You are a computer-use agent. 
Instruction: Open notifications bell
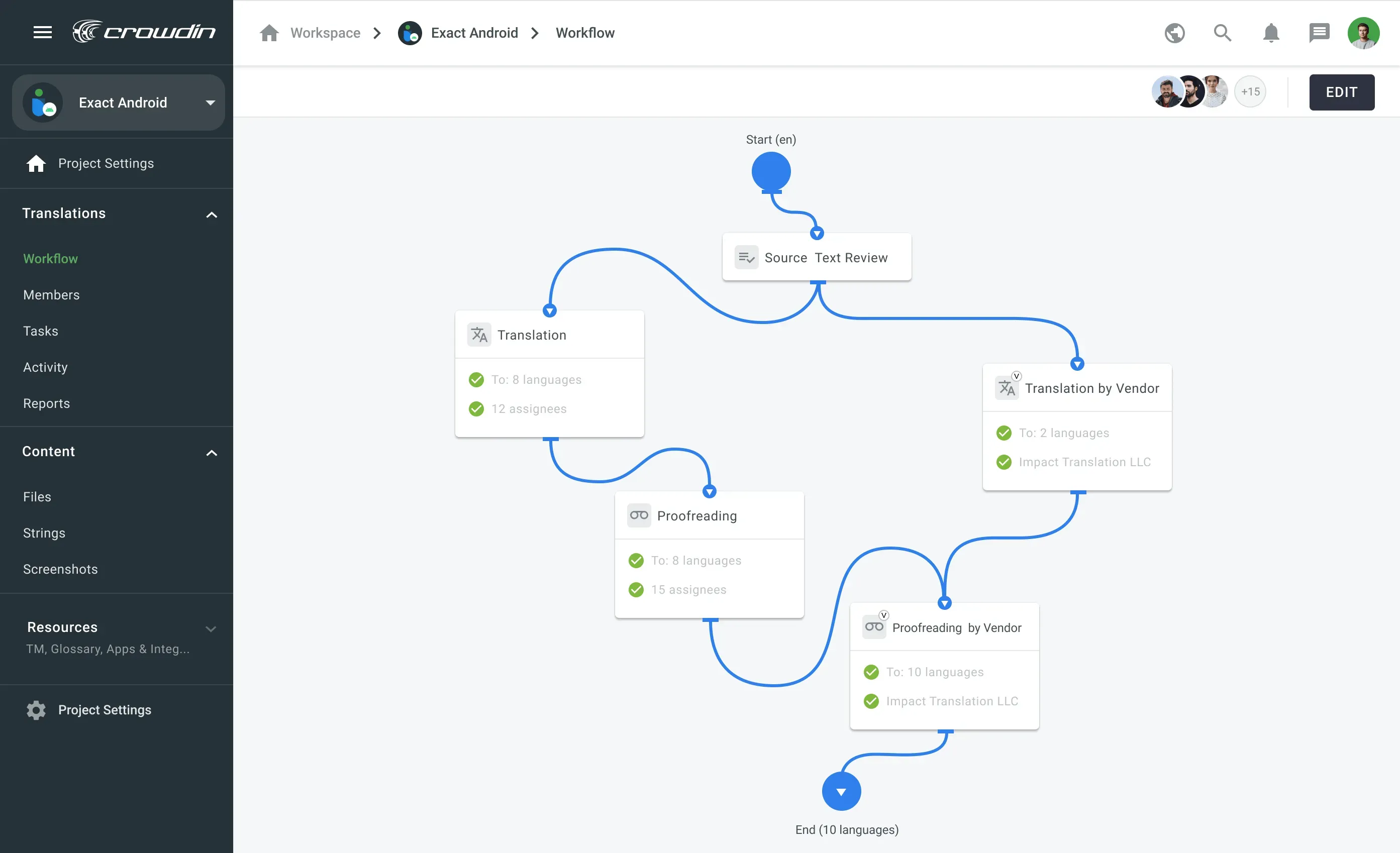pos(1271,33)
